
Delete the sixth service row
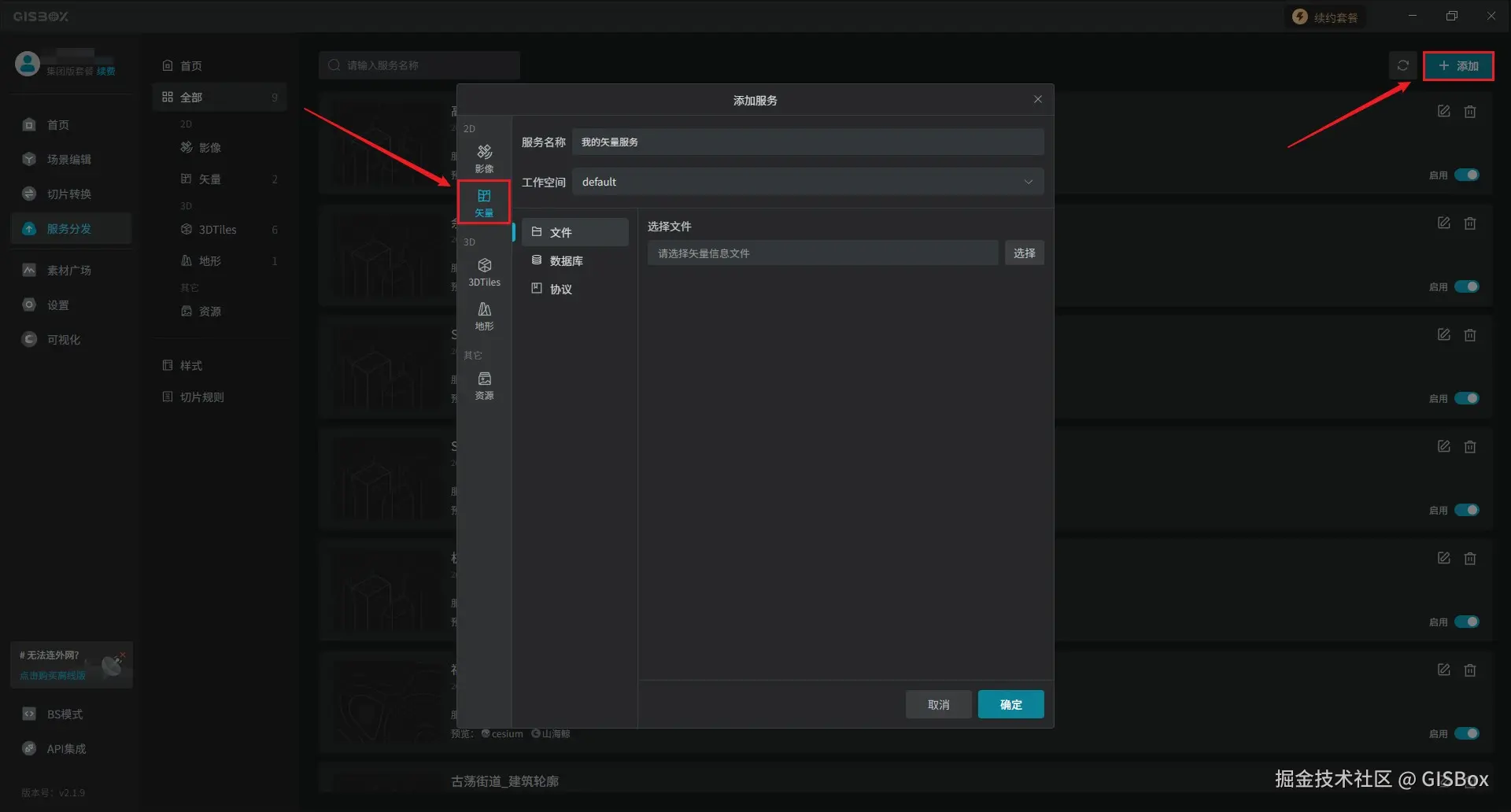[x=1469, y=670]
